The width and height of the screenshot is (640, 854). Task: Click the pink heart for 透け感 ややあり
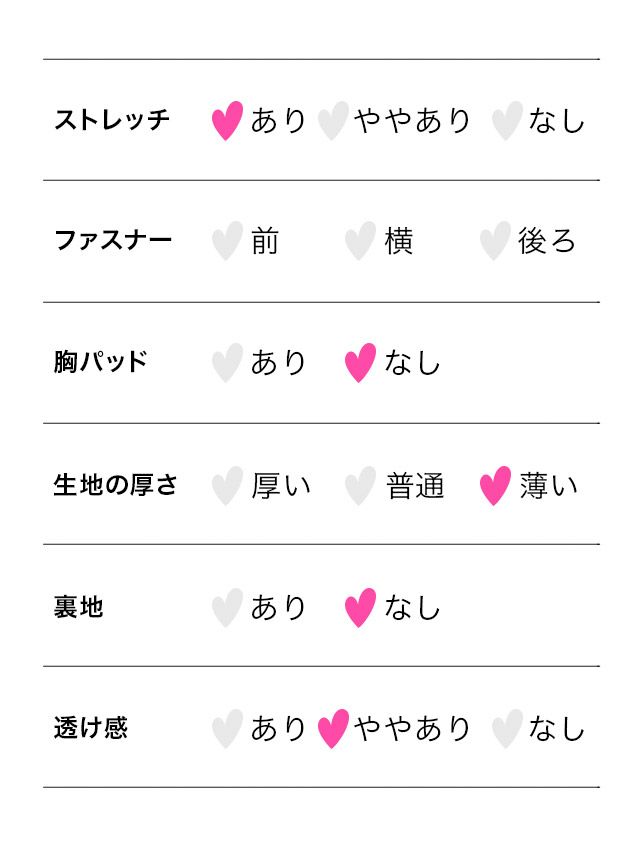pyautogui.click(x=333, y=729)
